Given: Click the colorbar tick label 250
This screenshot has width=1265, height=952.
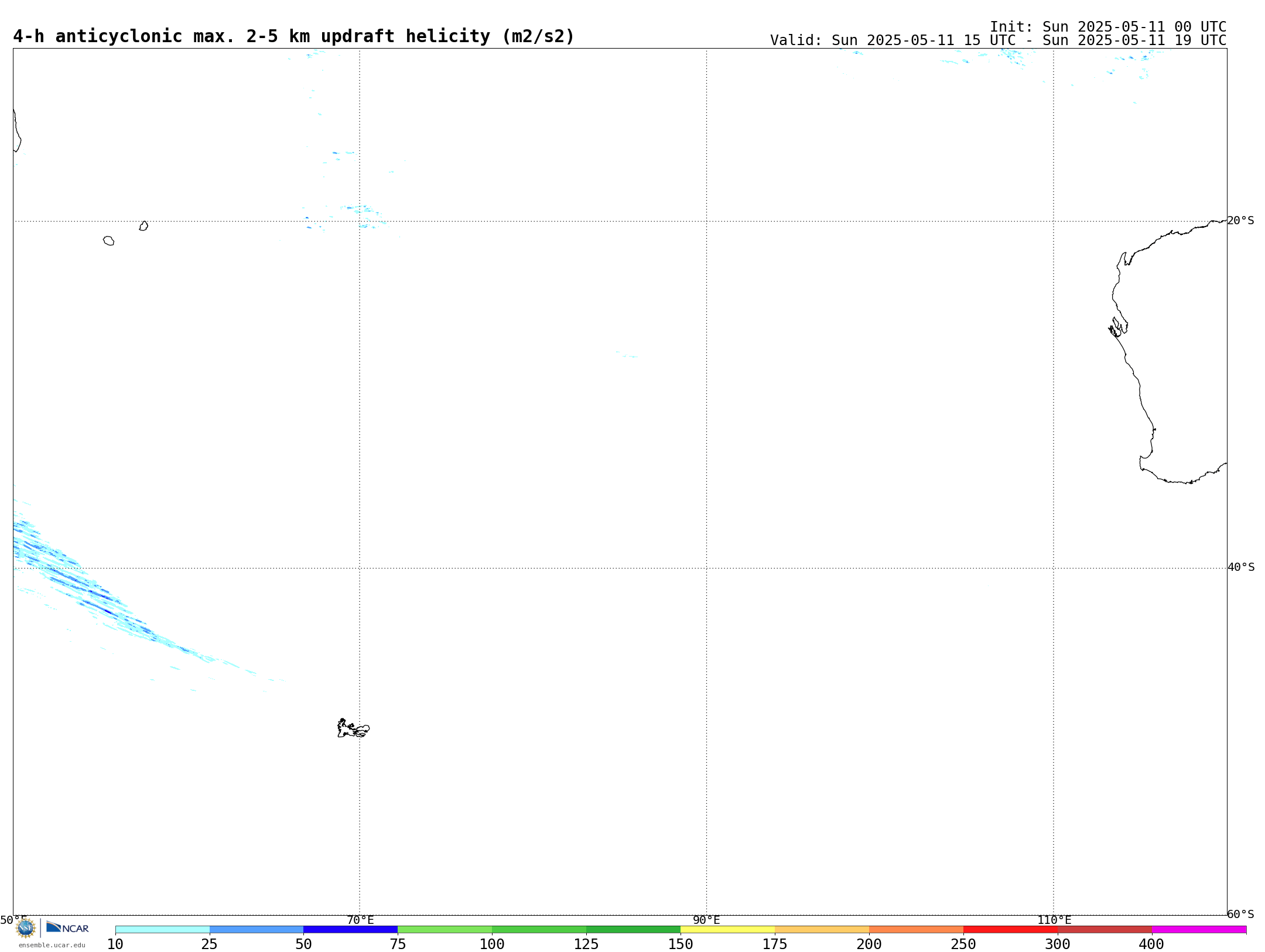Looking at the screenshot, I should [963, 944].
